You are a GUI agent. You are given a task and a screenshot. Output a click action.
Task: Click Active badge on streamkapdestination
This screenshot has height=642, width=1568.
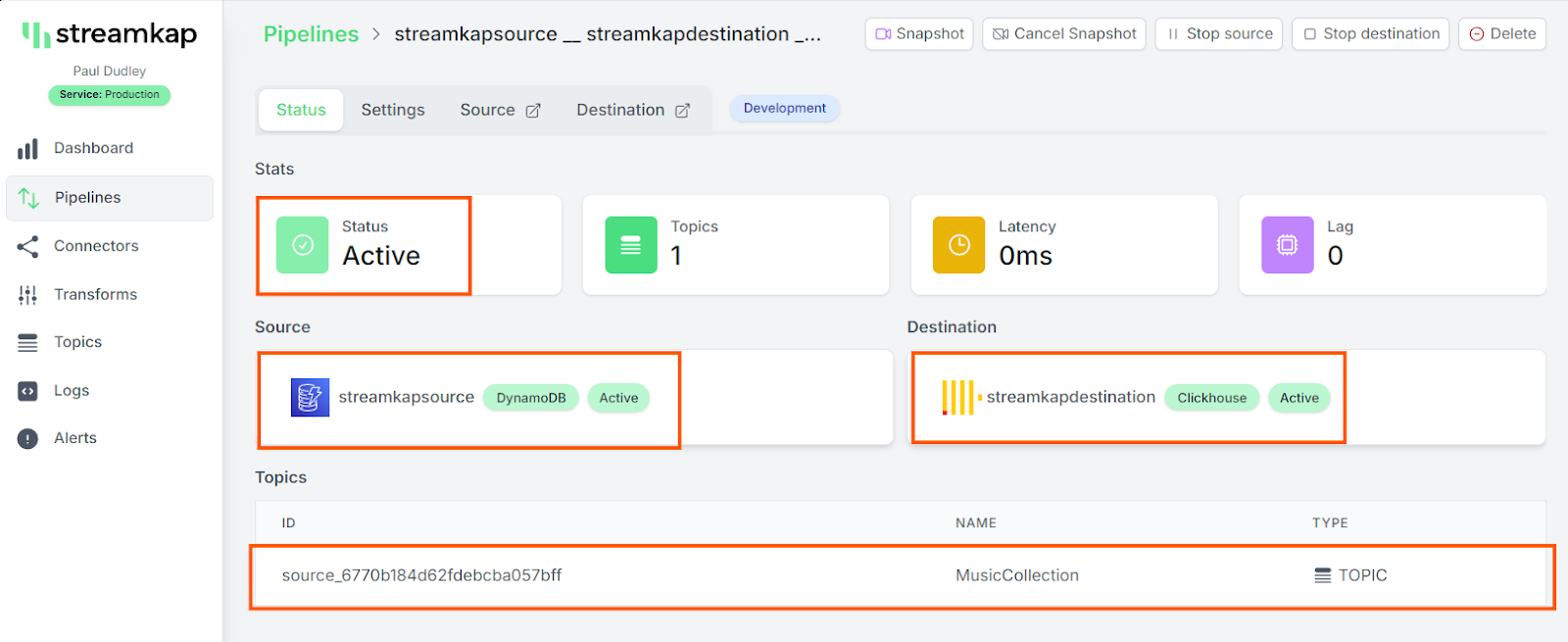(x=1299, y=398)
